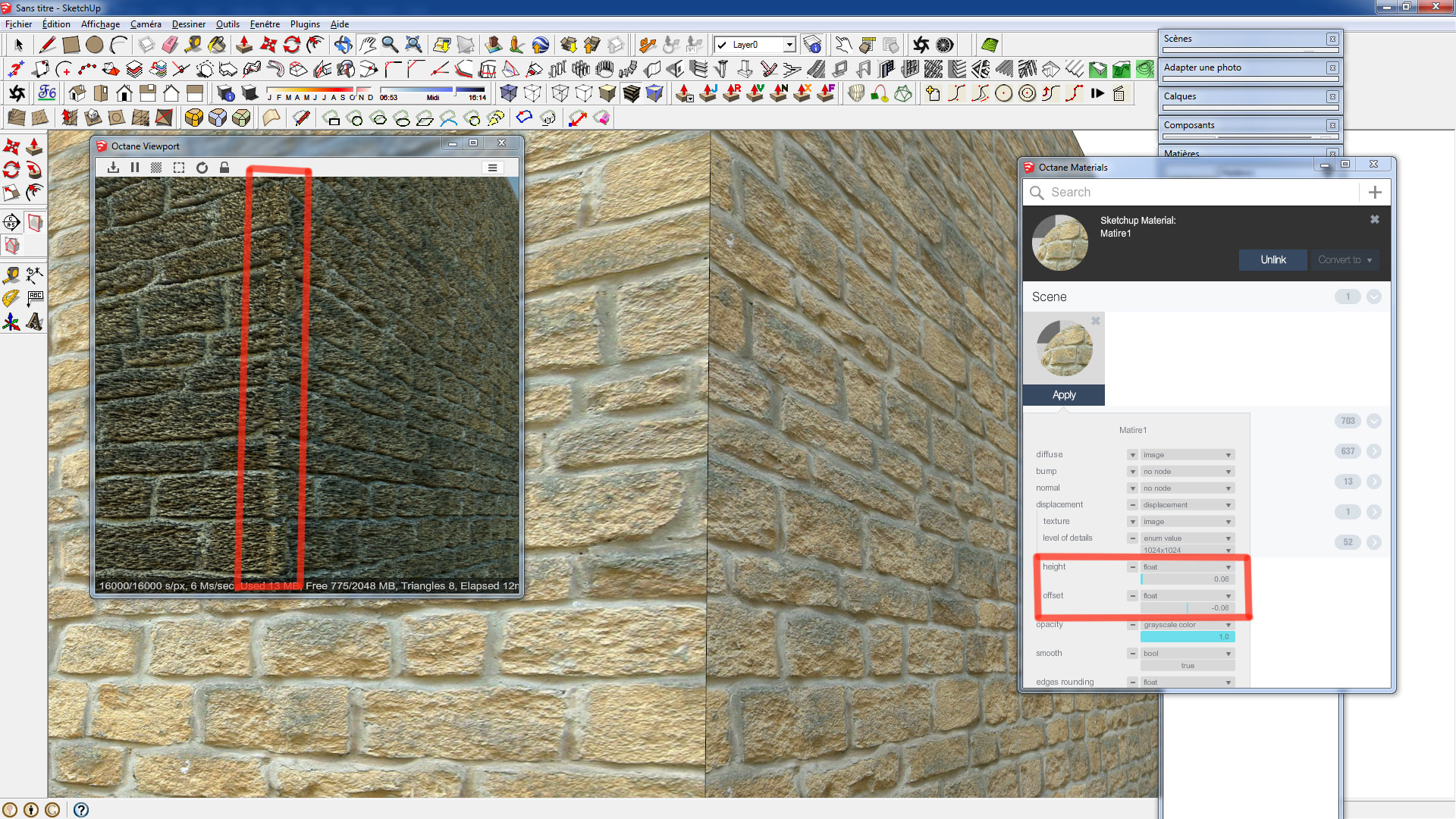Select the Pencil line tool
Screen dimensions: 1456x819
click(x=48, y=45)
